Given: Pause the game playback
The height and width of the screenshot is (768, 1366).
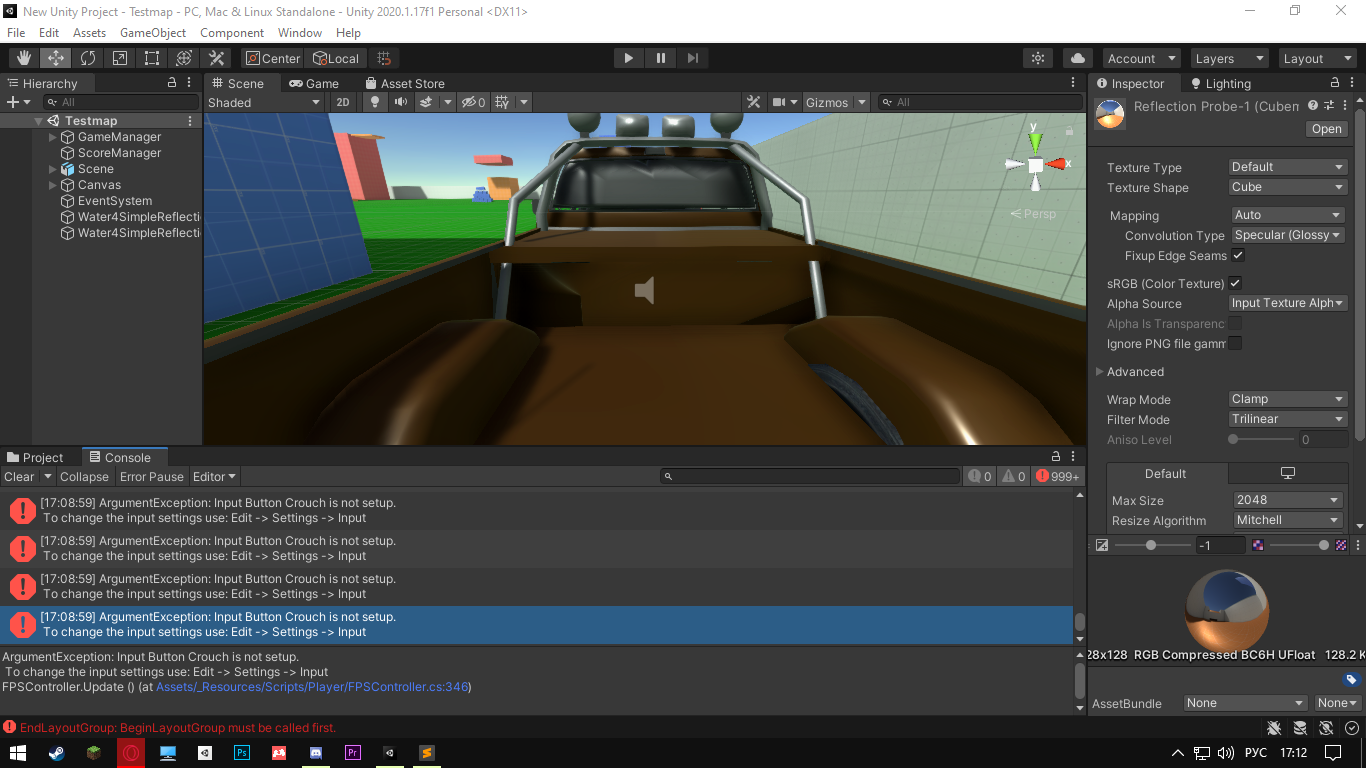Looking at the screenshot, I should (x=660, y=58).
